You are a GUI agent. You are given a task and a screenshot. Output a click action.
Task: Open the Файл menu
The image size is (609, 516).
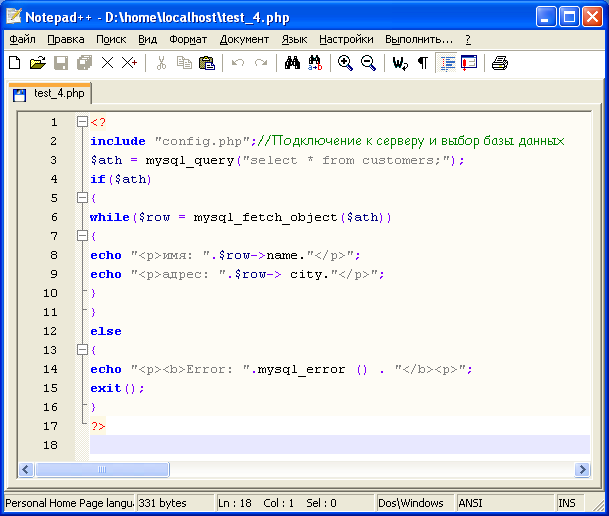22,39
